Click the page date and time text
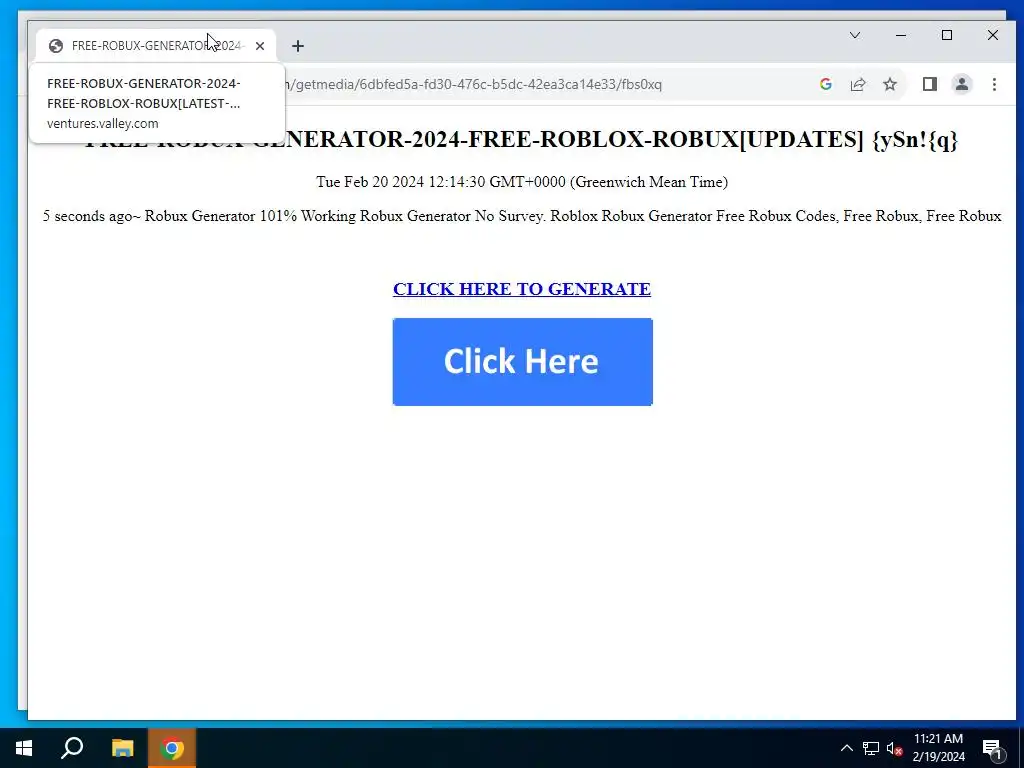The height and width of the screenshot is (768, 1024). [522, 182]
